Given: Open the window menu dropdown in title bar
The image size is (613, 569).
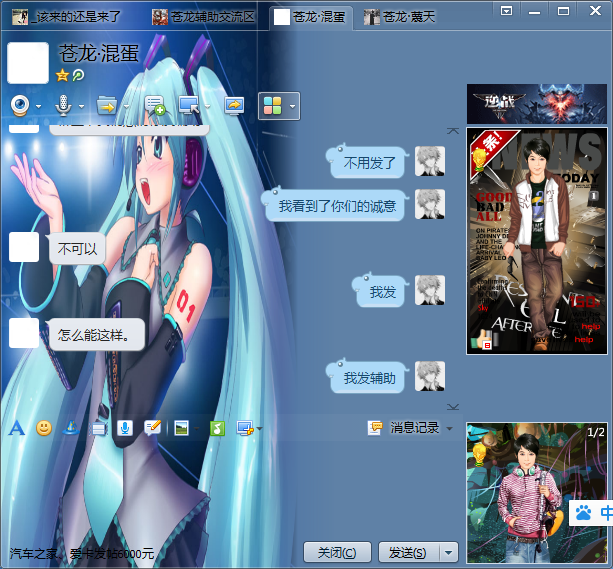Looking at the screenshot, I should tap(507, 11).
